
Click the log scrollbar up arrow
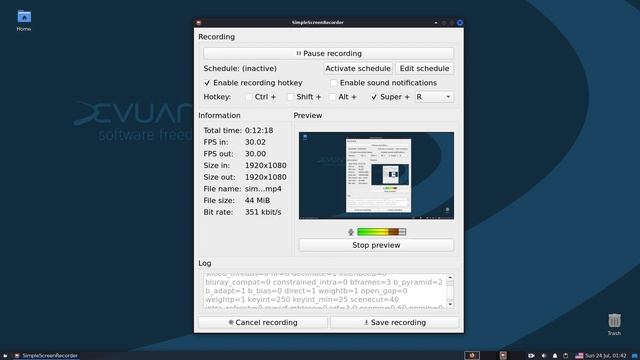(450, 278)
